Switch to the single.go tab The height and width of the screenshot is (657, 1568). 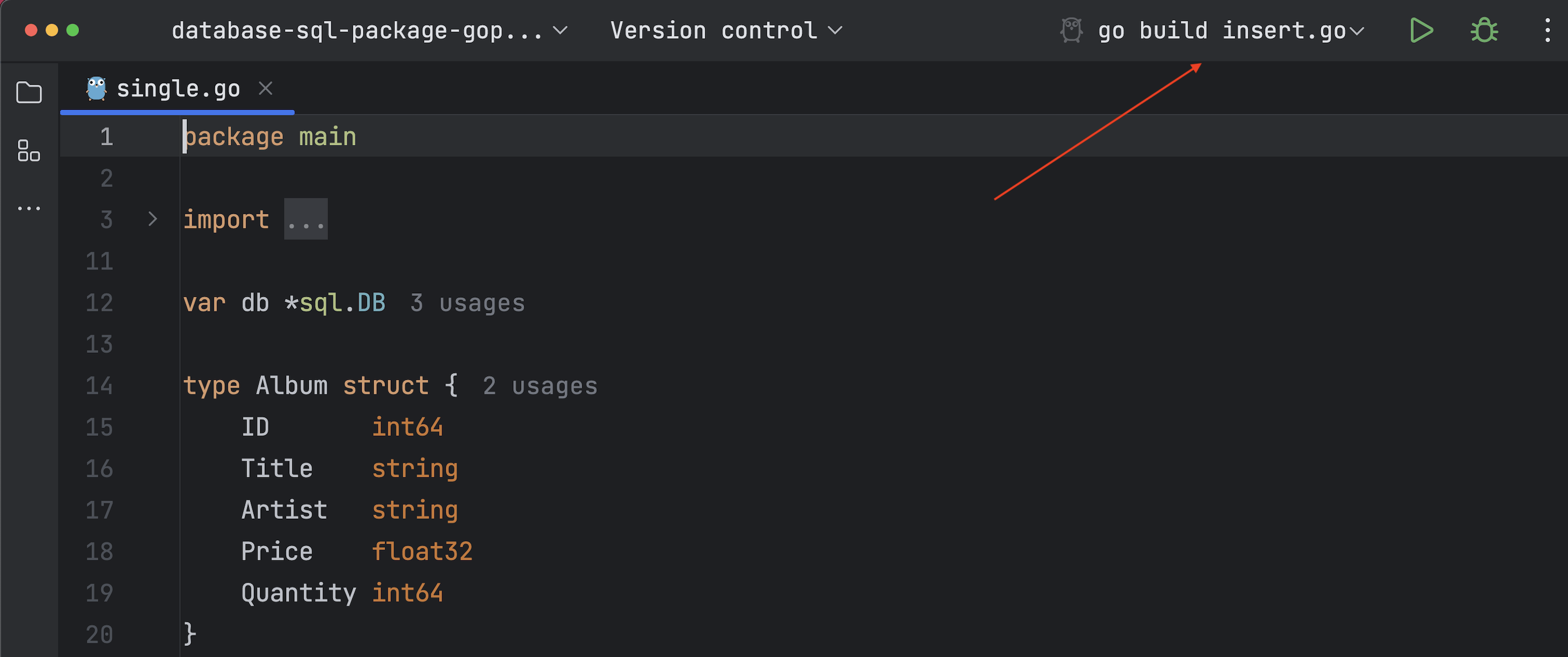[x=178, y=89]
